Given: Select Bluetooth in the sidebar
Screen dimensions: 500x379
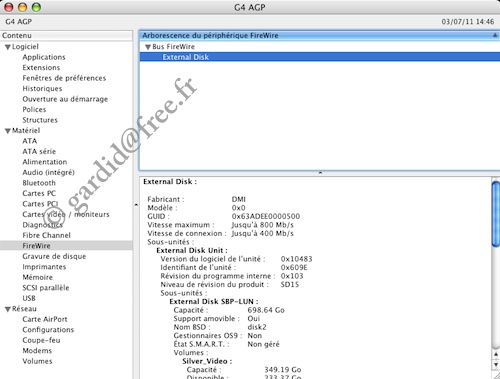Looking at the screenshot, I should point(39,183).
